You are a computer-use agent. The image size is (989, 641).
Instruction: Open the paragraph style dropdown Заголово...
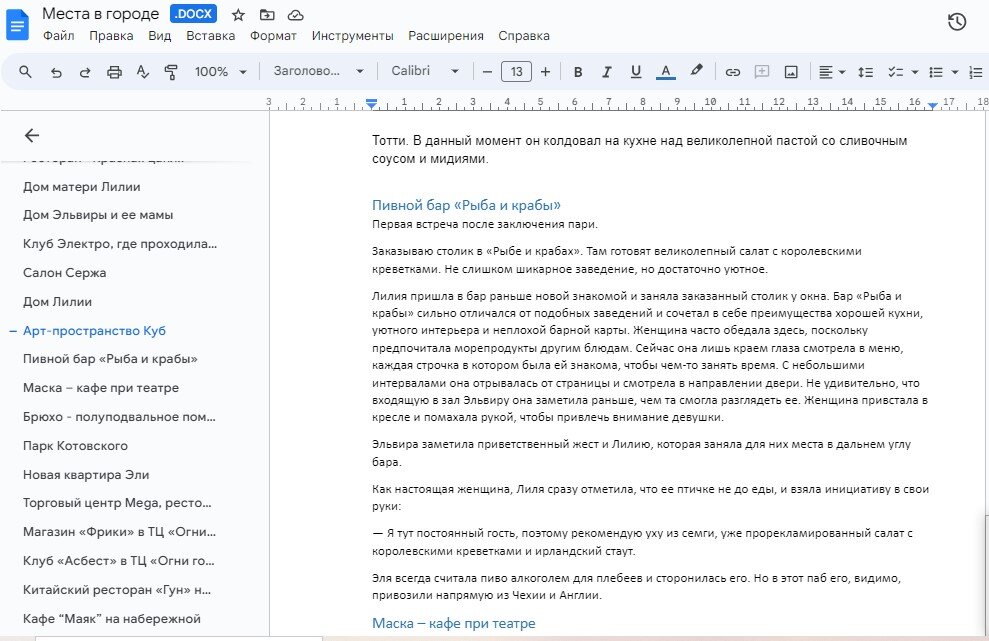pos(319,71)
